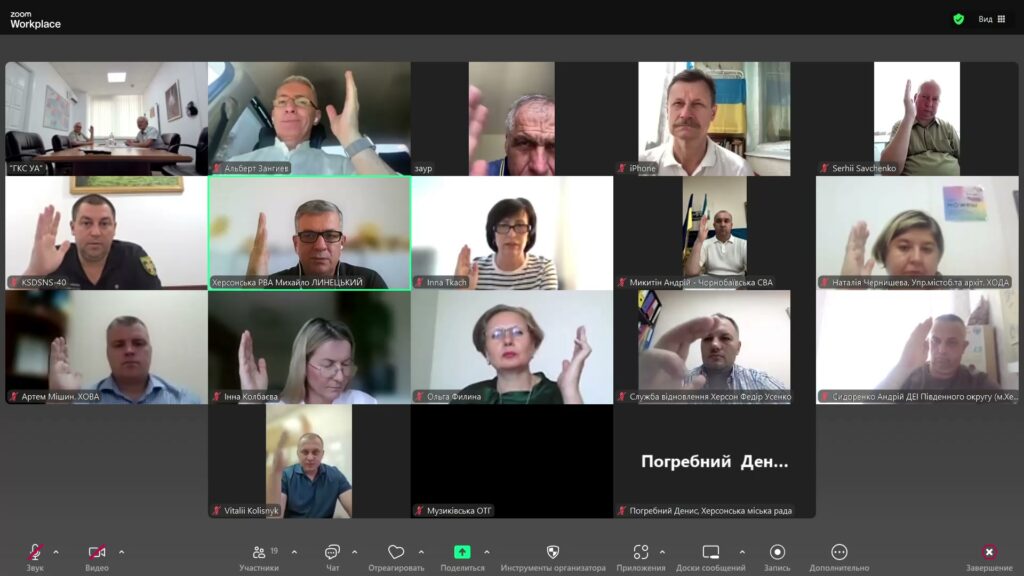The image size is (1024, 576).
Task: Open Инструменты организатора host tools
Action: tap(553, 552)
